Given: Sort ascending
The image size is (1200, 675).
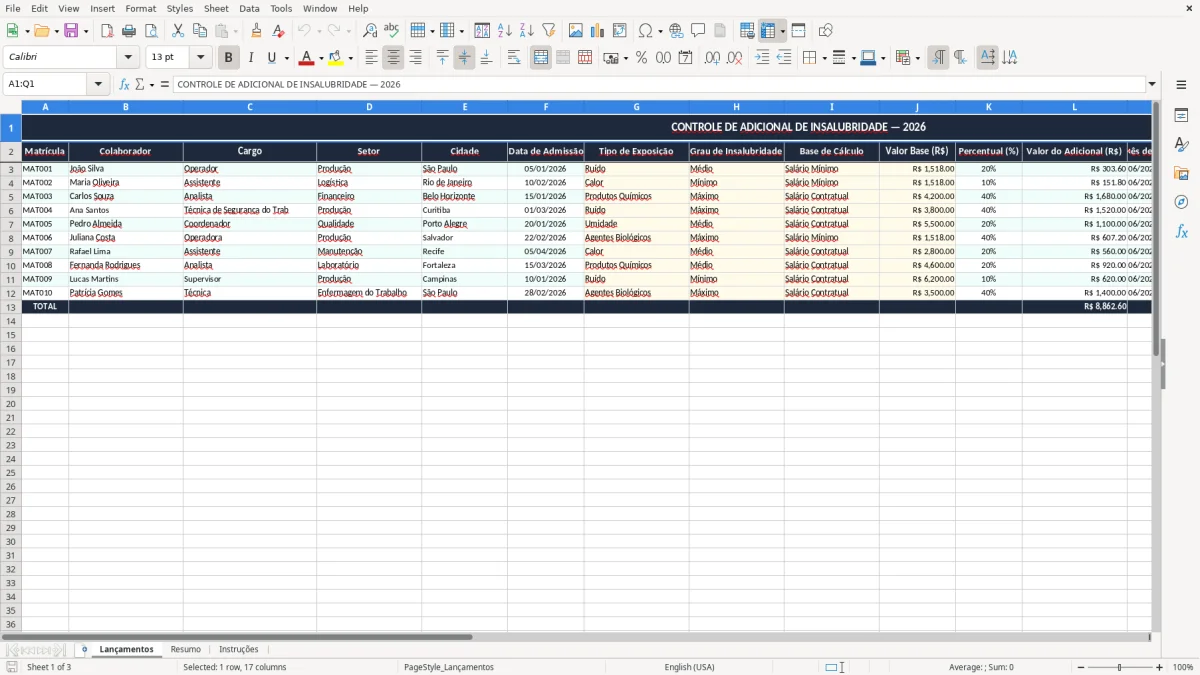Looking at the screenshot, I should click(505, 31).
